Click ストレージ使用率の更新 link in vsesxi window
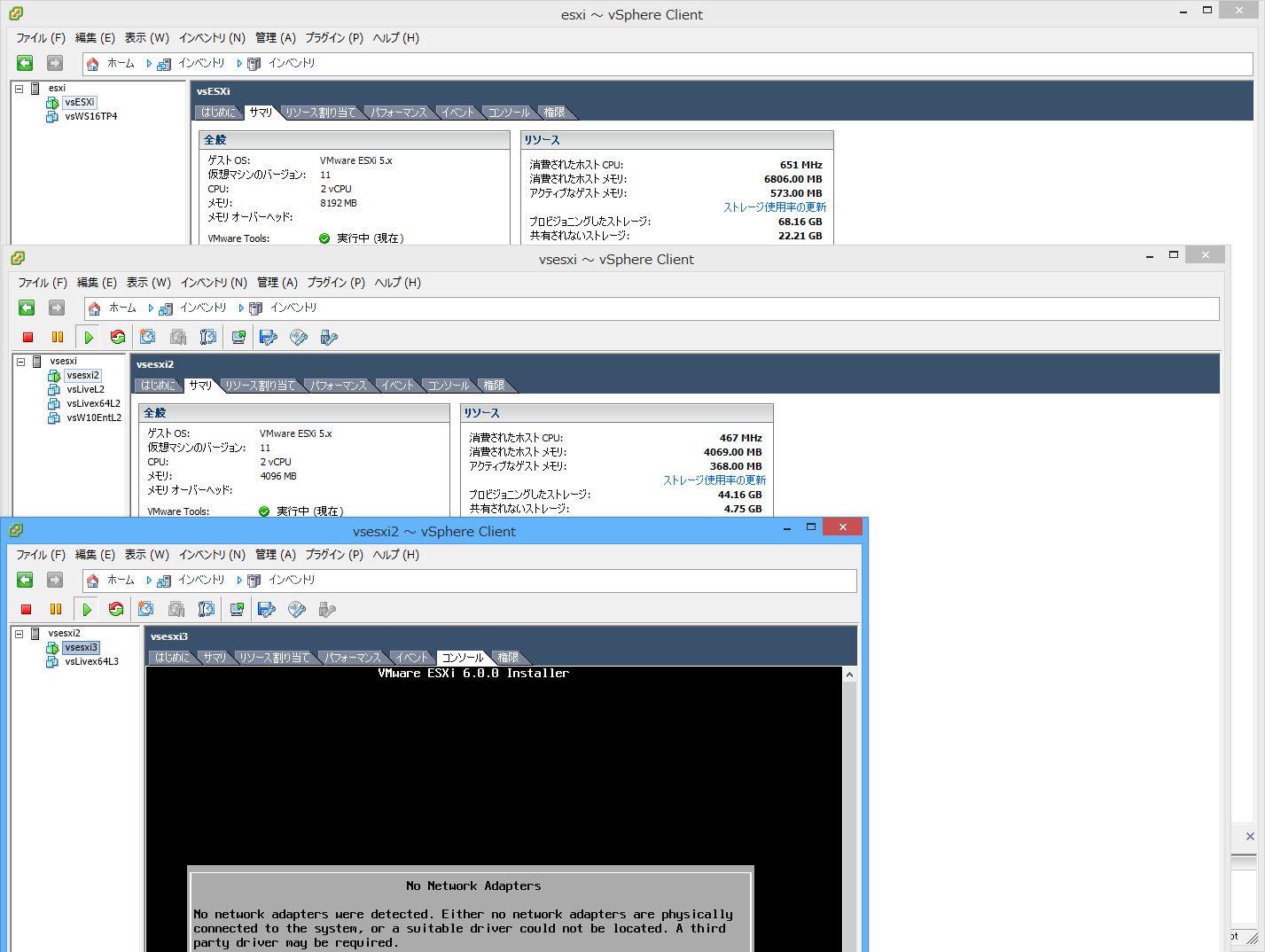1265x952 pixels. [x=714, y=480]
